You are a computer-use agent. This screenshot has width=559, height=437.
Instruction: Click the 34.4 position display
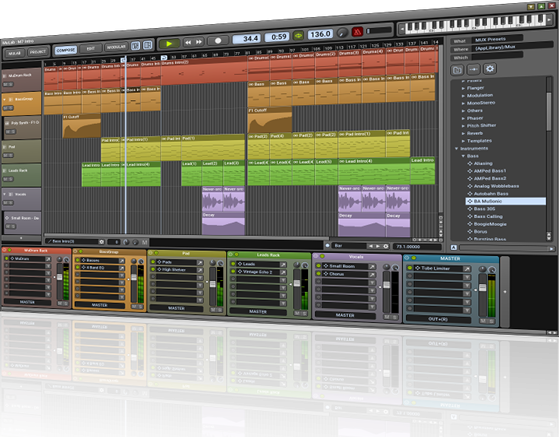pyautogui.click(x=247, y=38)
